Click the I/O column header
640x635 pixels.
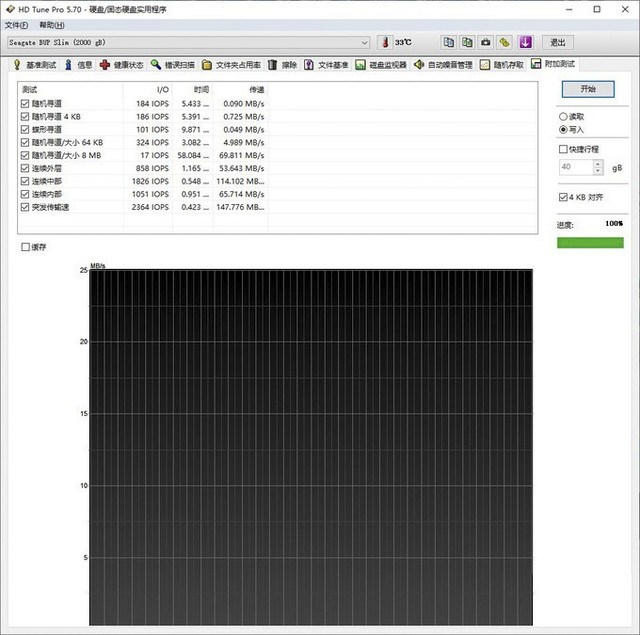(x=147, y=89)
